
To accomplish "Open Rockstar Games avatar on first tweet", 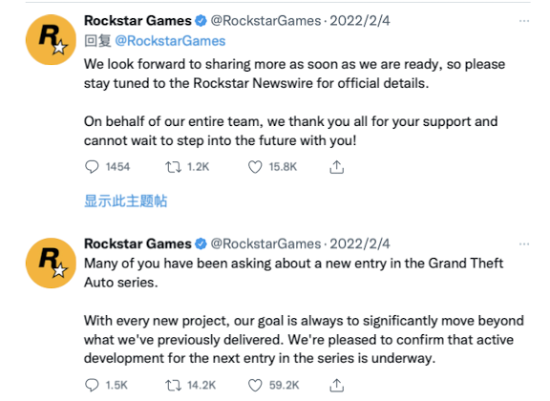I will 51,40.
